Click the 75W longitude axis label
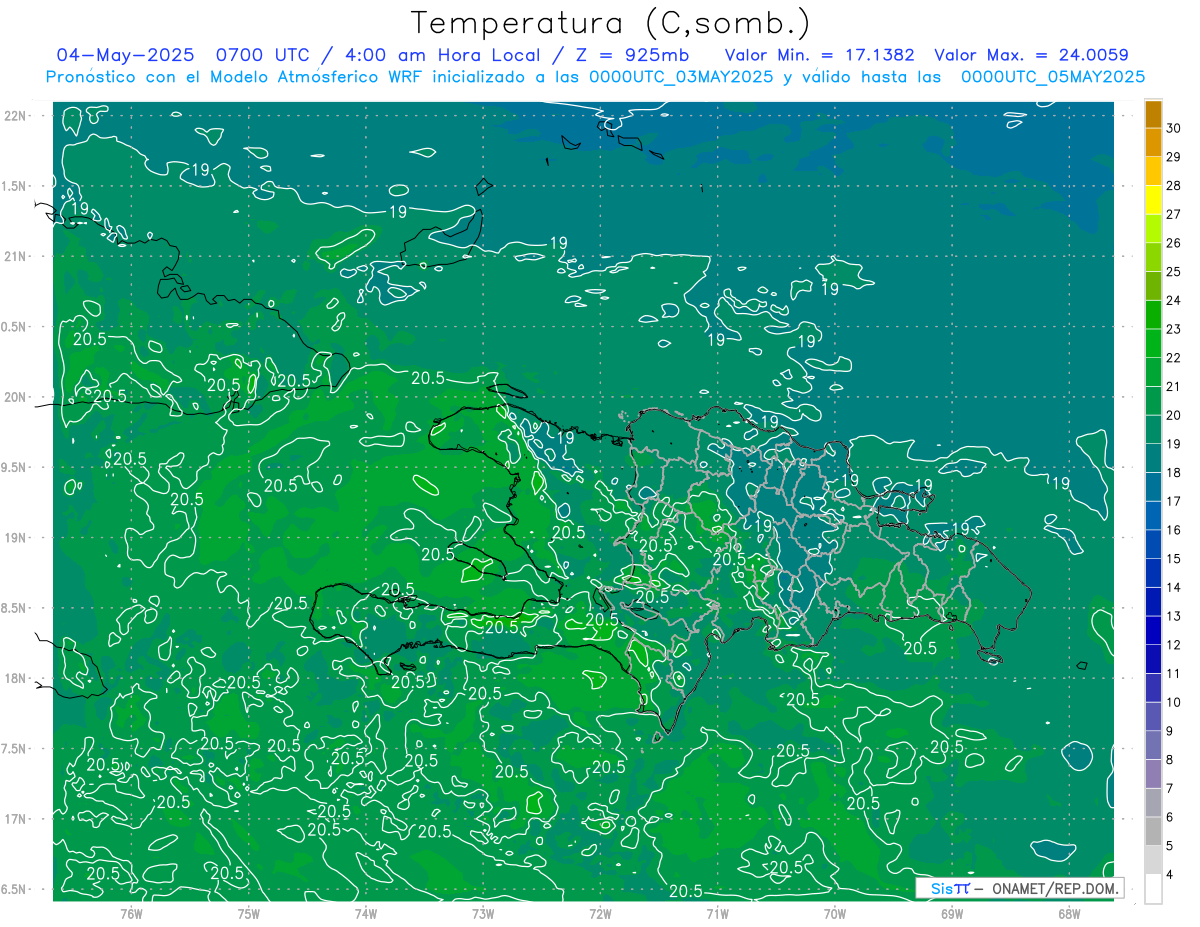The height and width of the screenshot is (927, 1200). pos(249,914)
